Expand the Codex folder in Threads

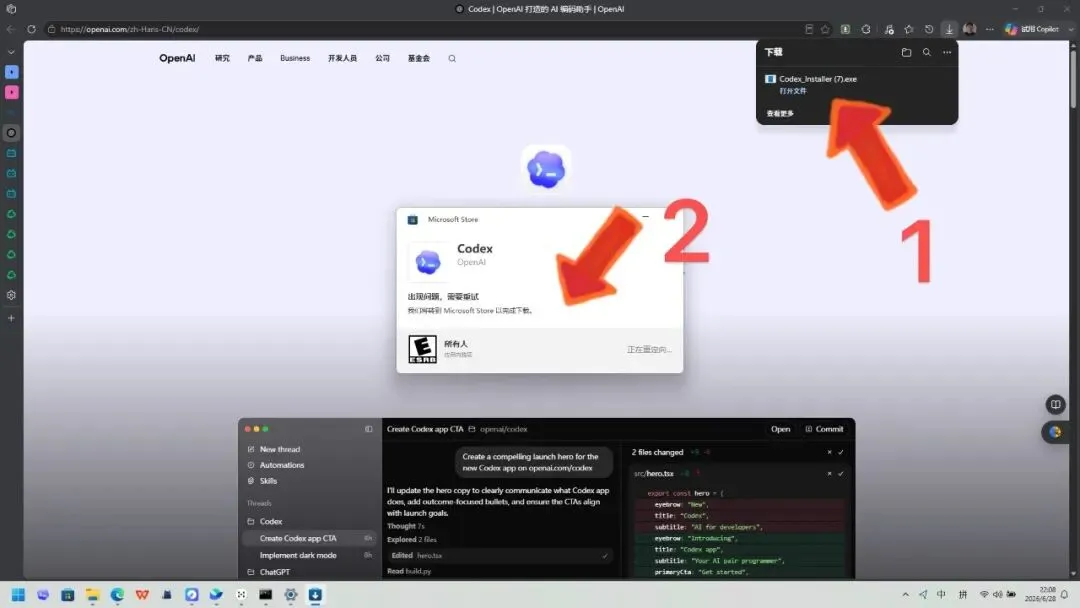[264, 521]
